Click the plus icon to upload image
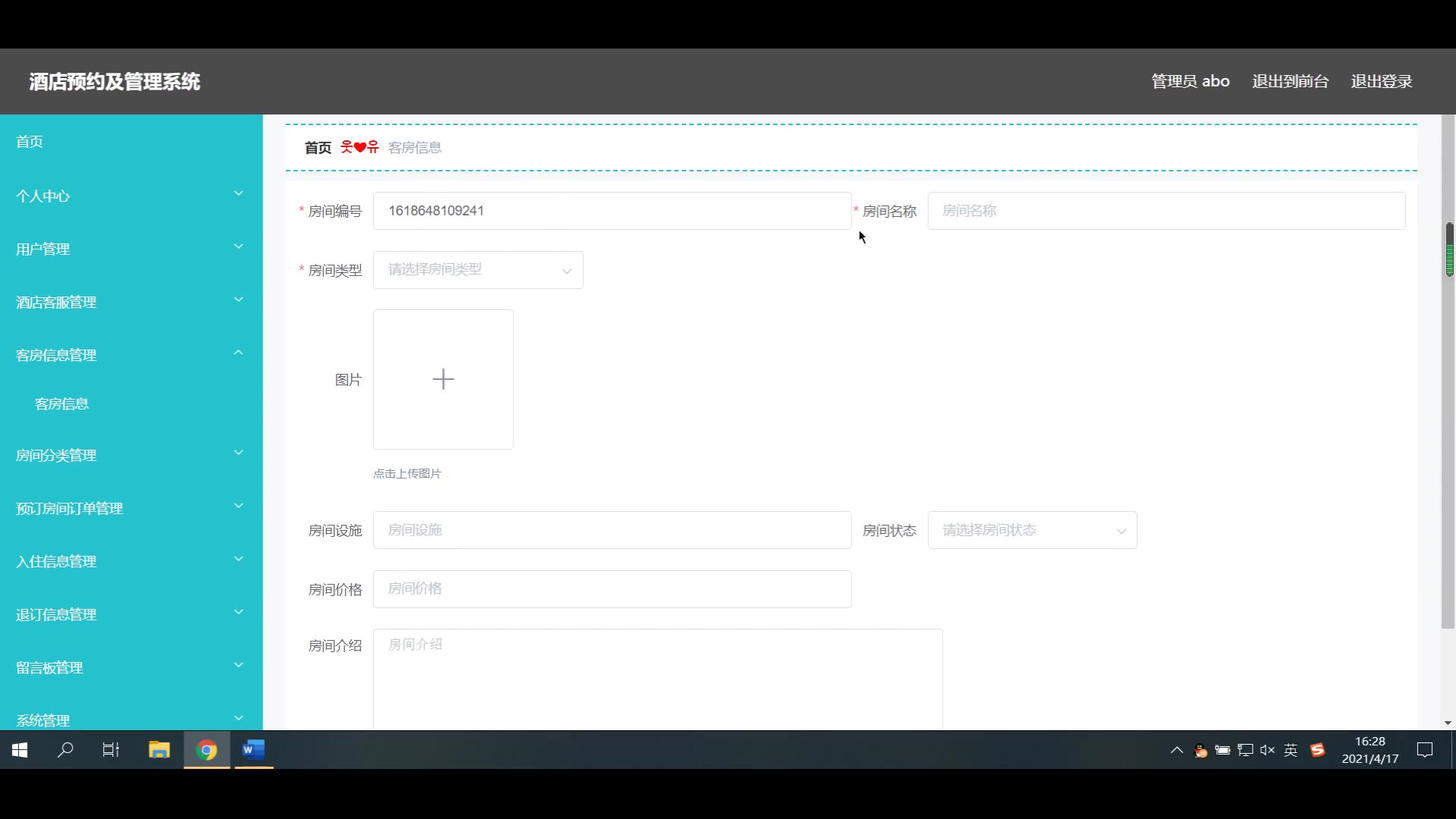 pos(443,379)
